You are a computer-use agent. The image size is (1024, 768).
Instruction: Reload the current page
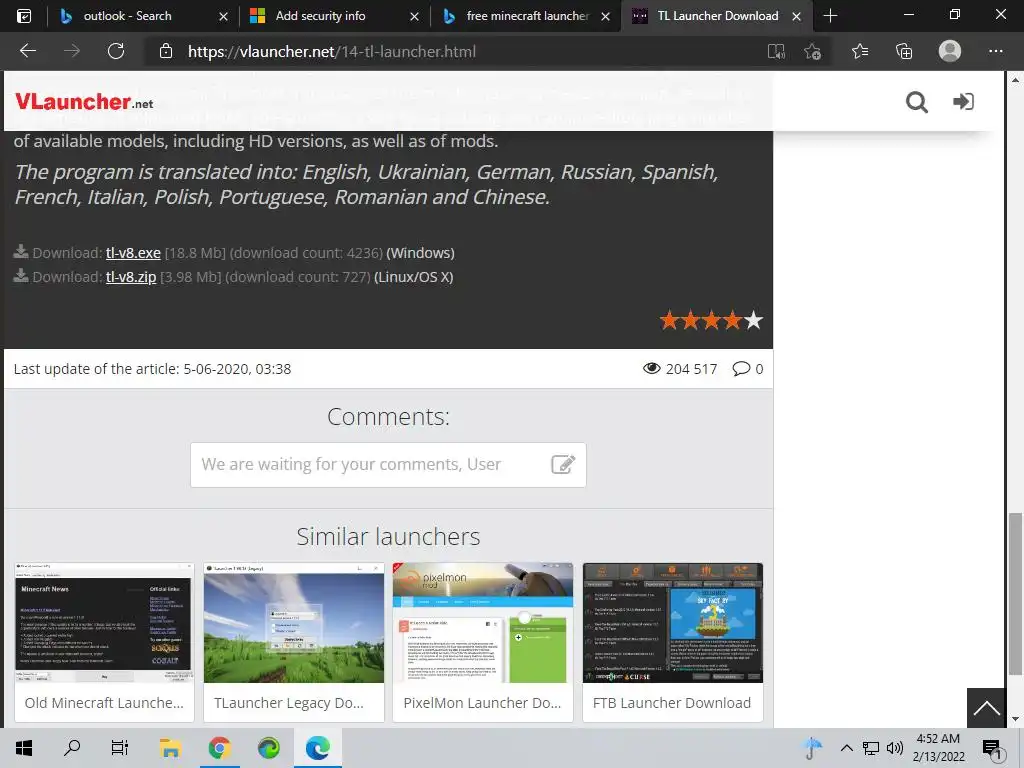coord(116,51)
